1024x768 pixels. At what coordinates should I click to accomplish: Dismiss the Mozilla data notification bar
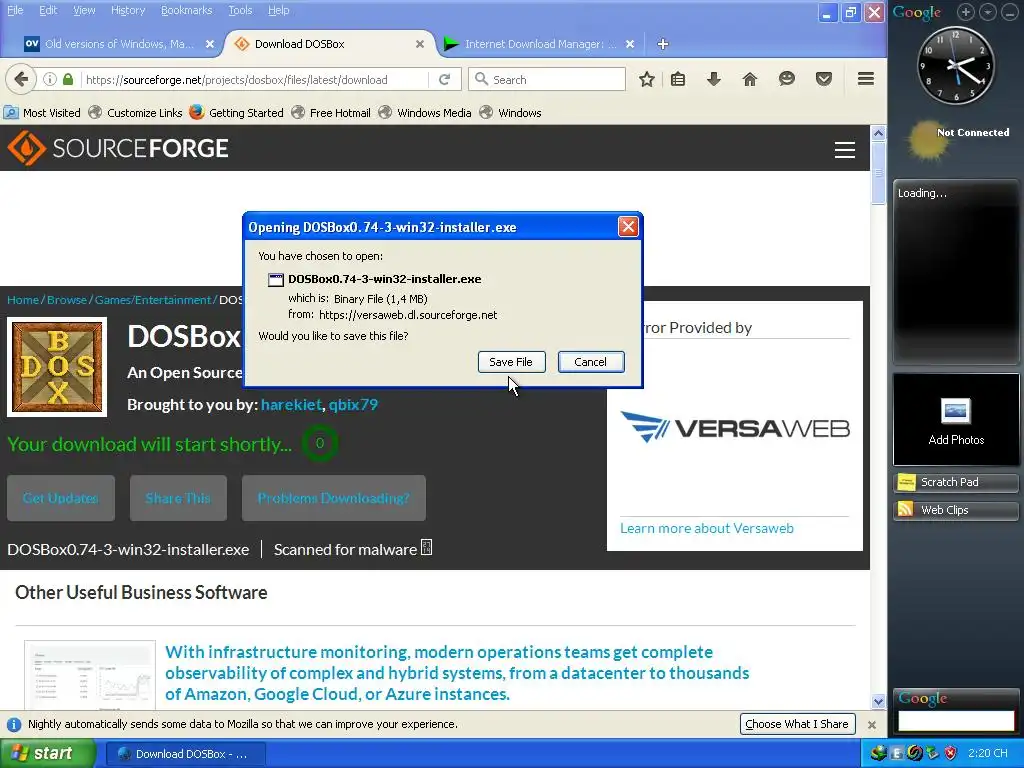(872, 725)
